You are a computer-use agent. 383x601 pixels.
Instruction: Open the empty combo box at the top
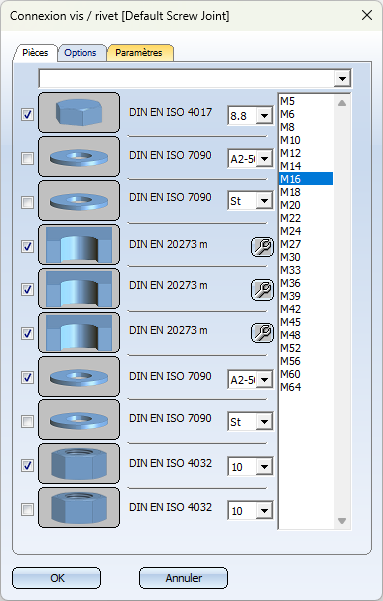click(342, 79)
